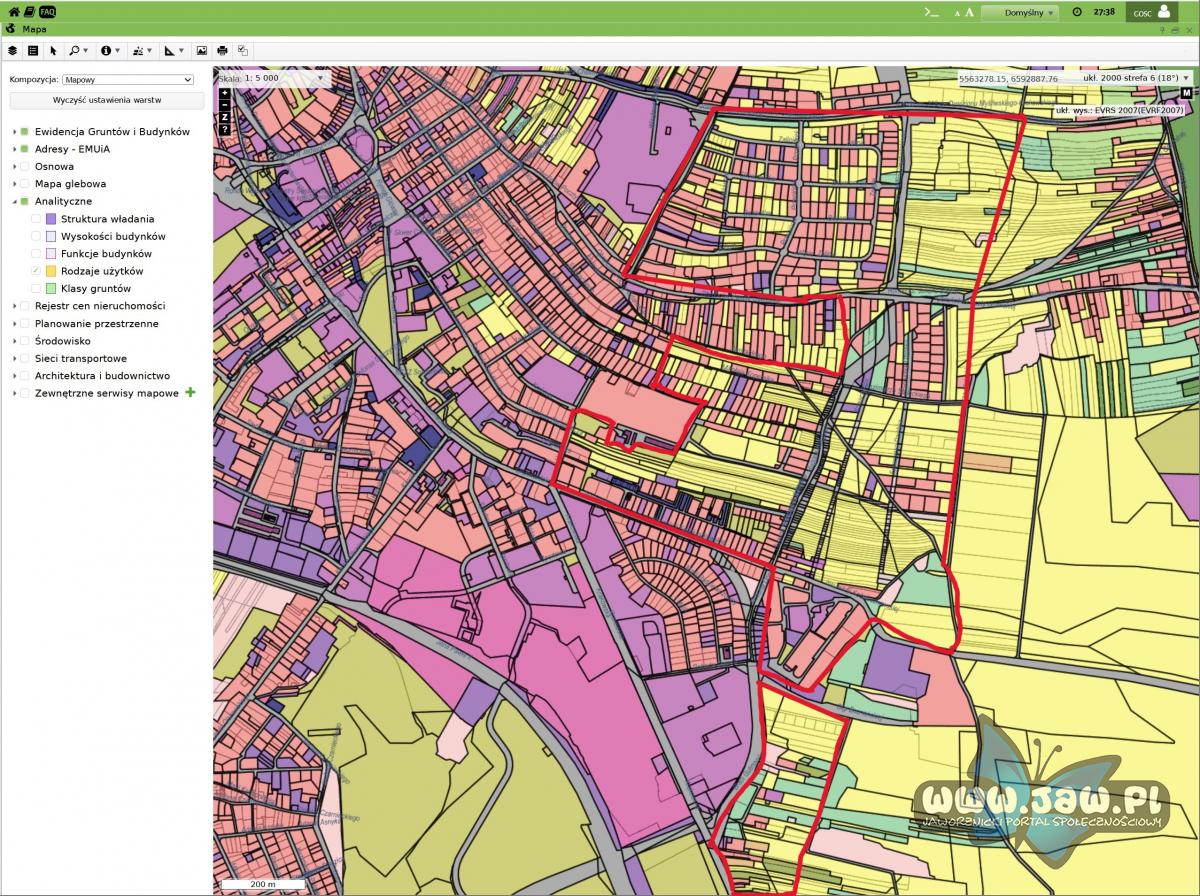Open the Kompozycja dropdown

tap(127, 79)
